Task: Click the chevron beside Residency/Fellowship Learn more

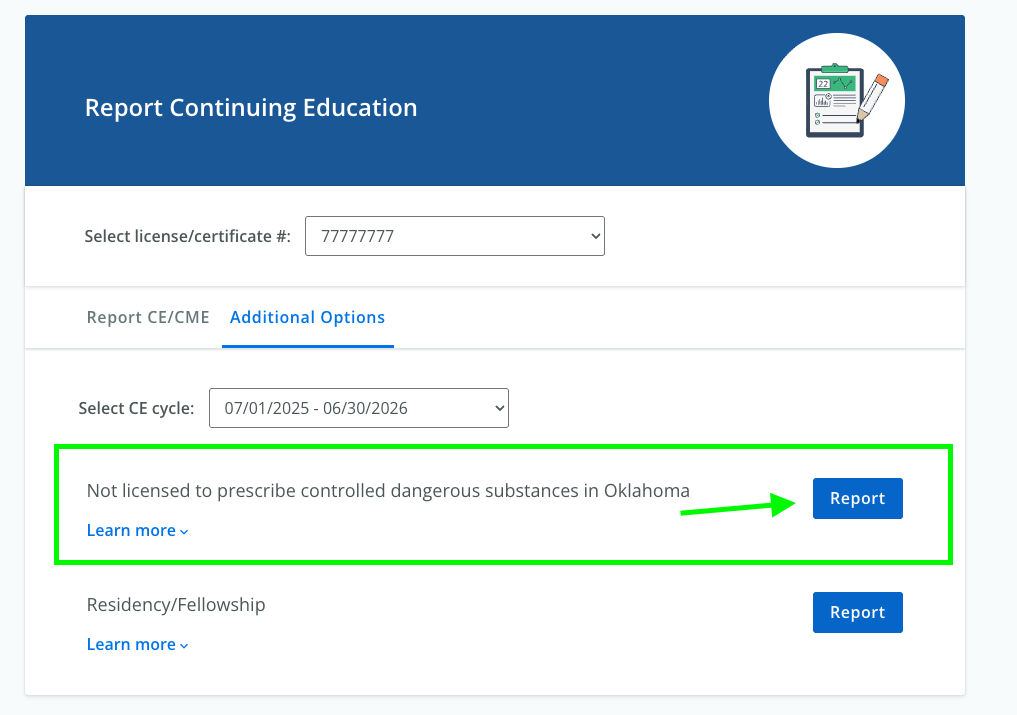Action: click(184, 646)
